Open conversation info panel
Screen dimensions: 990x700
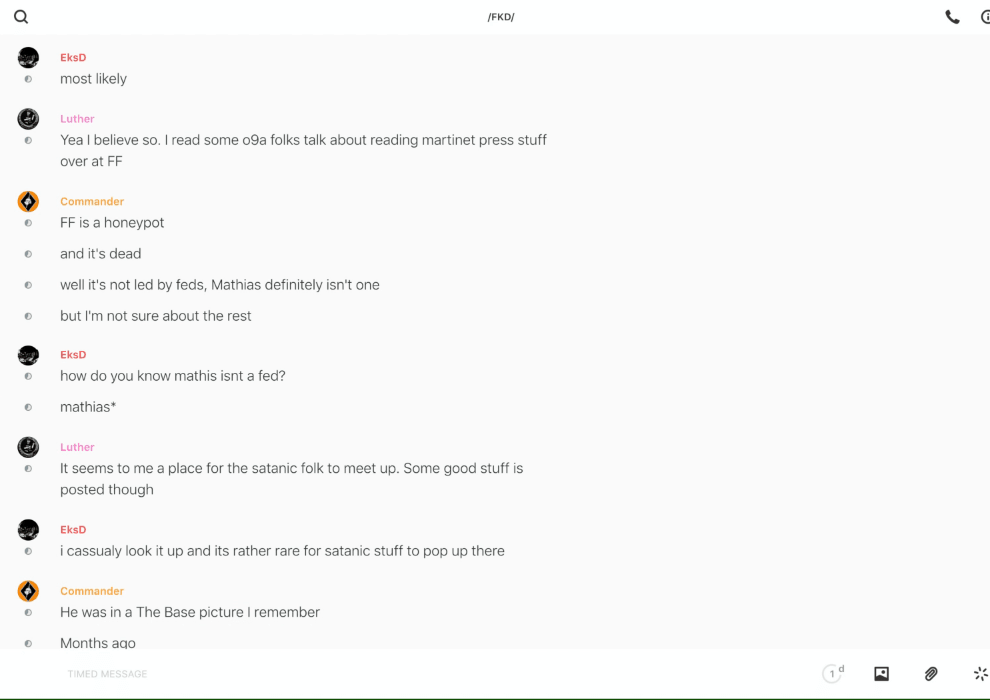[x=985, y=17]
